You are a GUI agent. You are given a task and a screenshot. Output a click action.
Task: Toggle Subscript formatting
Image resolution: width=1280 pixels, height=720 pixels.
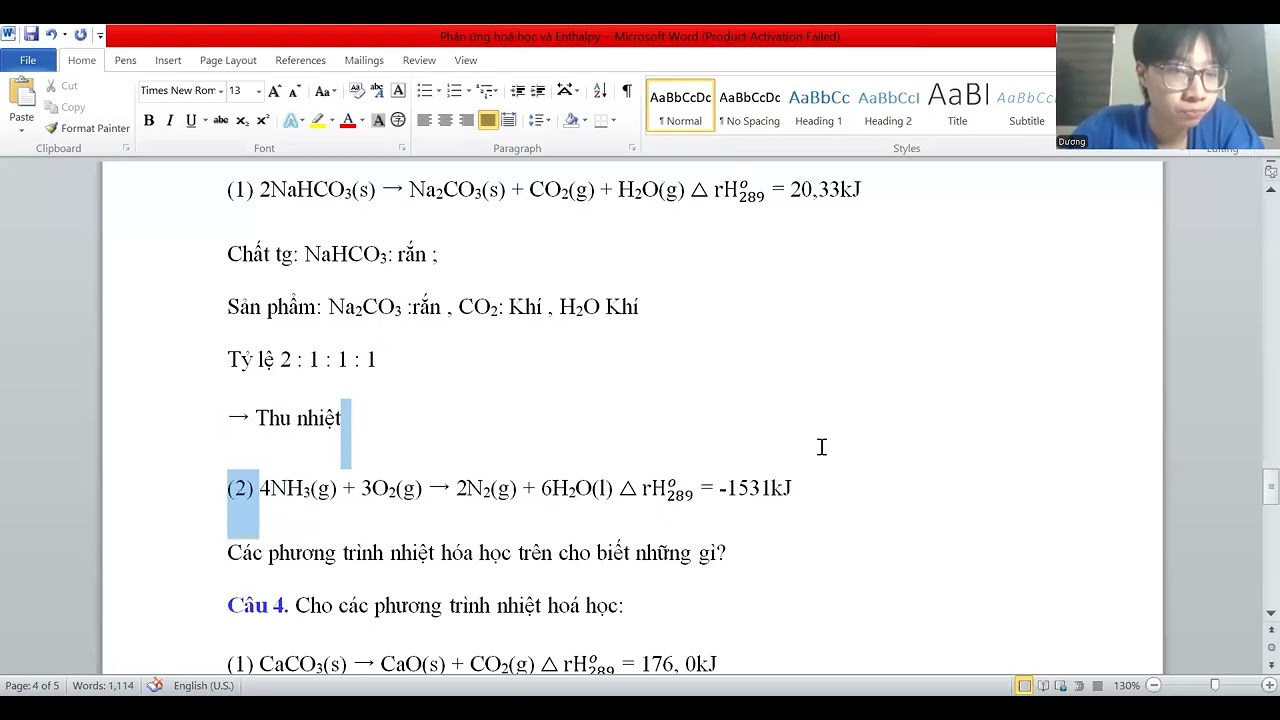243,120
